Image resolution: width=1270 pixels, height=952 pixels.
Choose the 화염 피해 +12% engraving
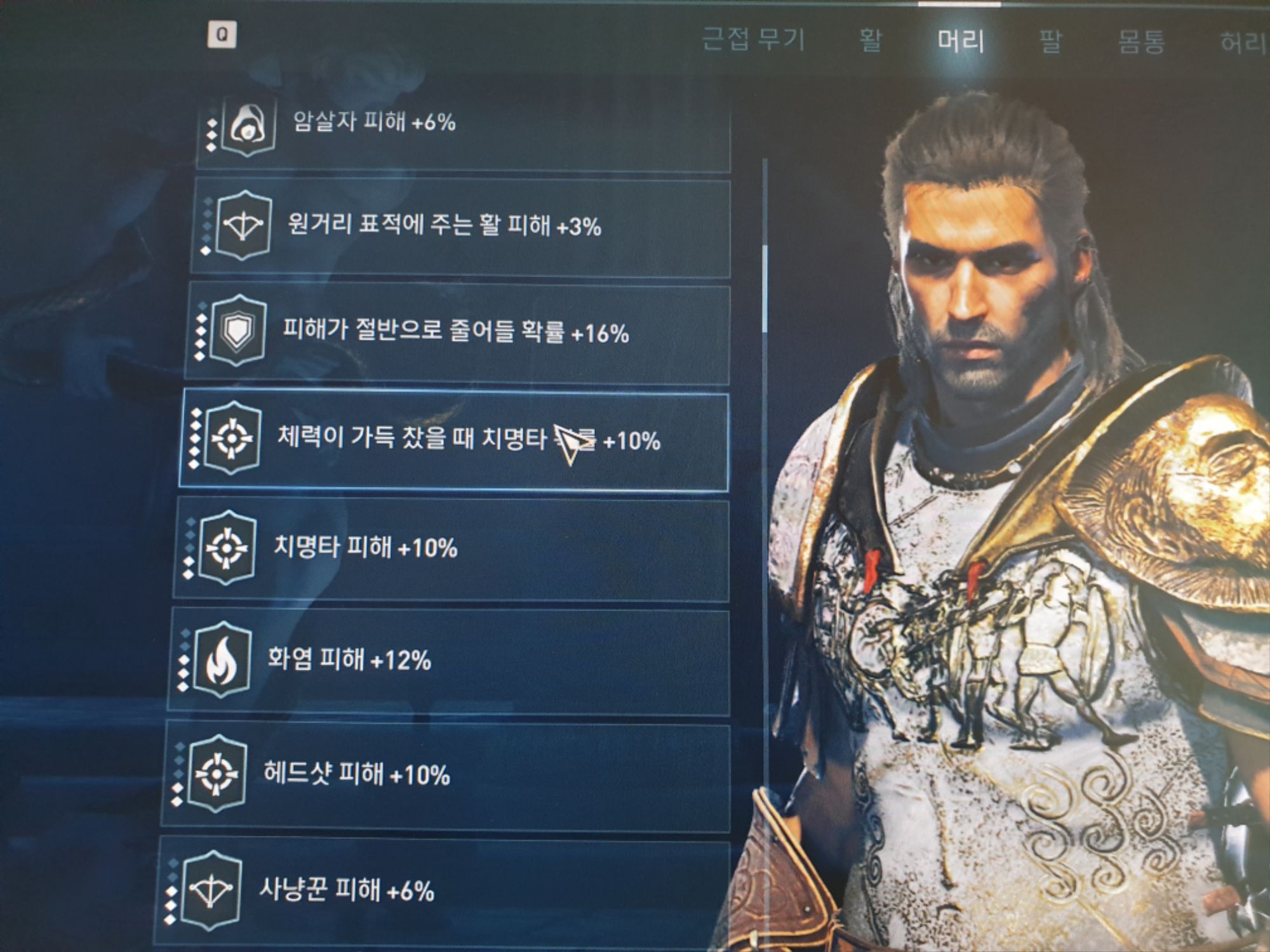coord(448,661)
